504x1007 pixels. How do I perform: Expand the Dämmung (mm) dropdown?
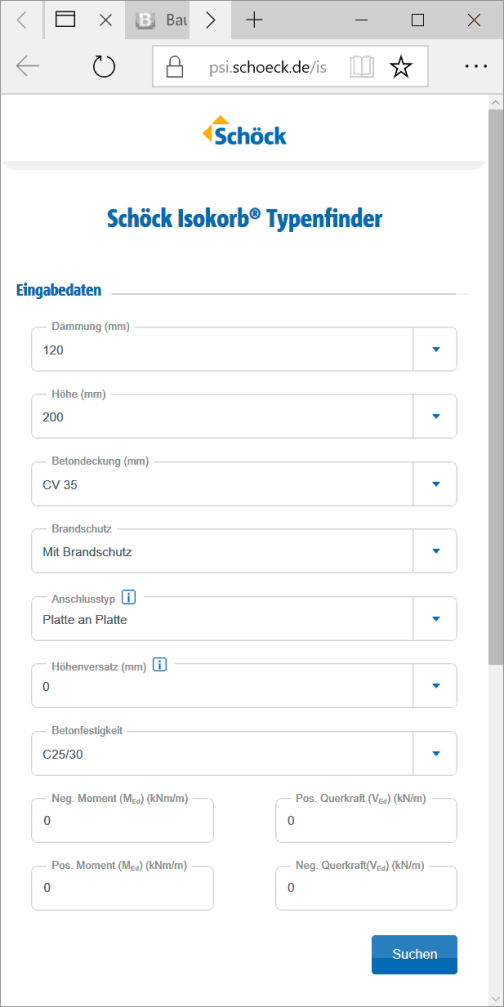click(244, 349)
